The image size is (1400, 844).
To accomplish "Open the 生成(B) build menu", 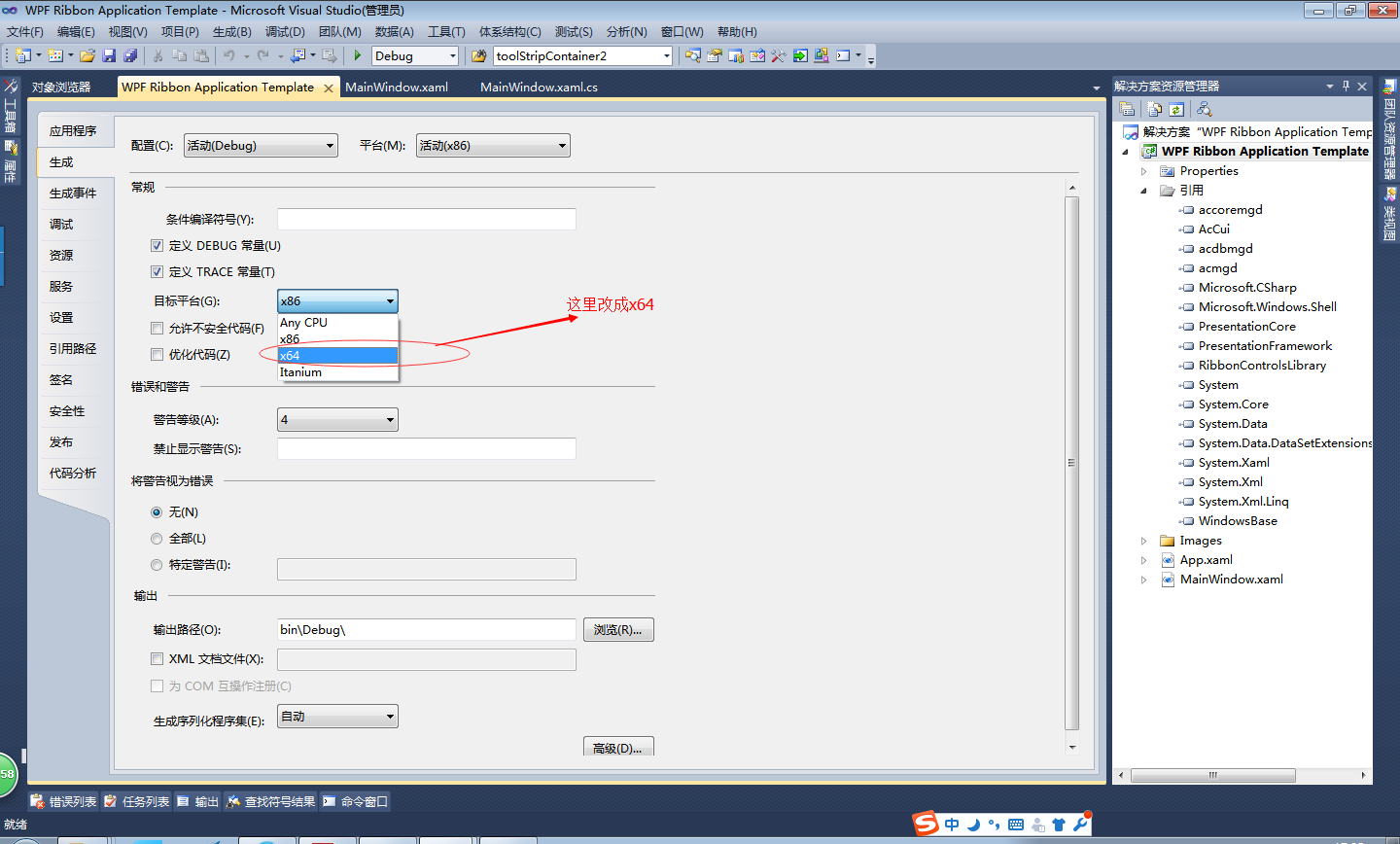I will point(232,32).
